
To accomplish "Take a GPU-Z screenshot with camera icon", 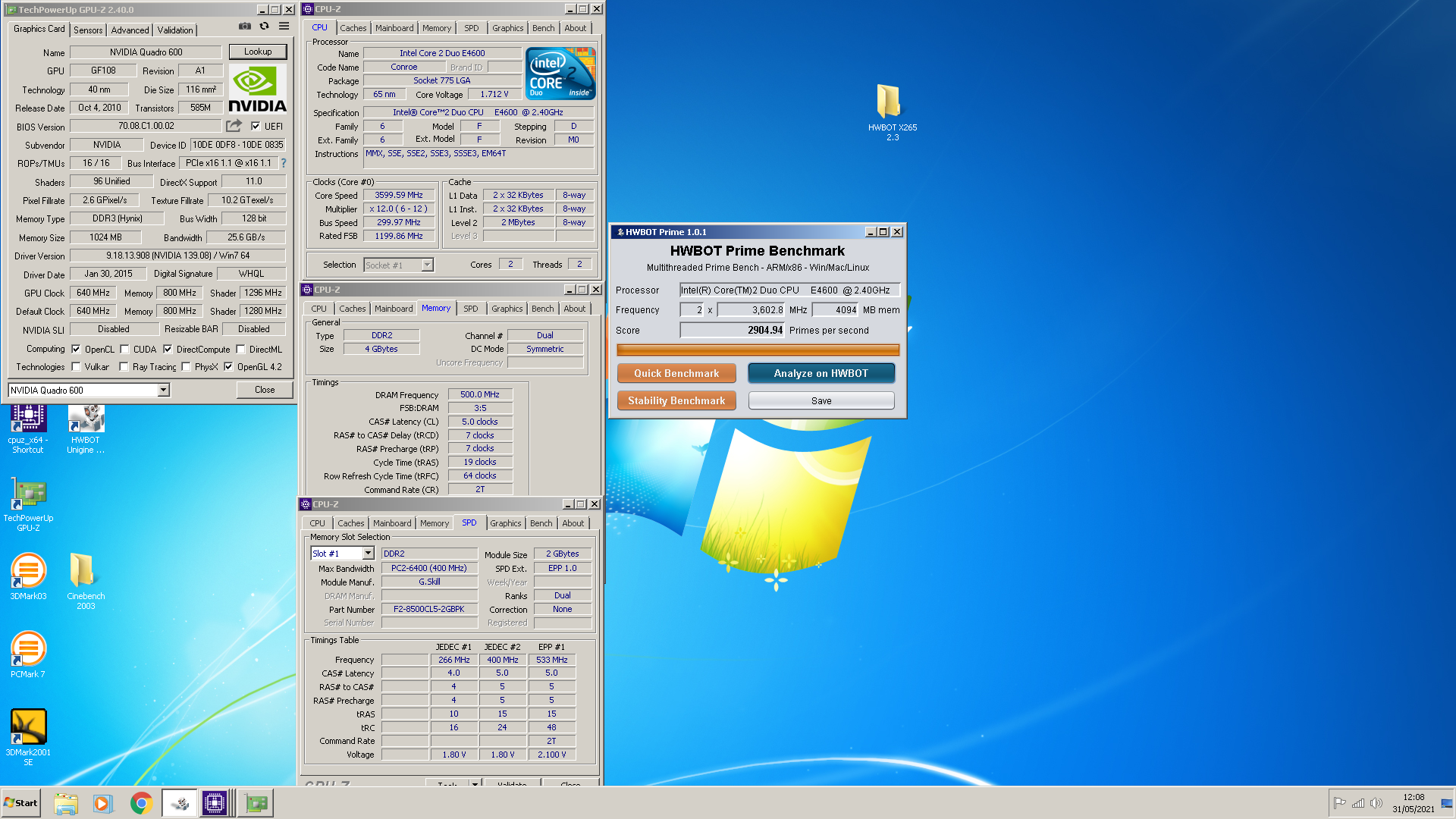I will click(x=244, y=26).
